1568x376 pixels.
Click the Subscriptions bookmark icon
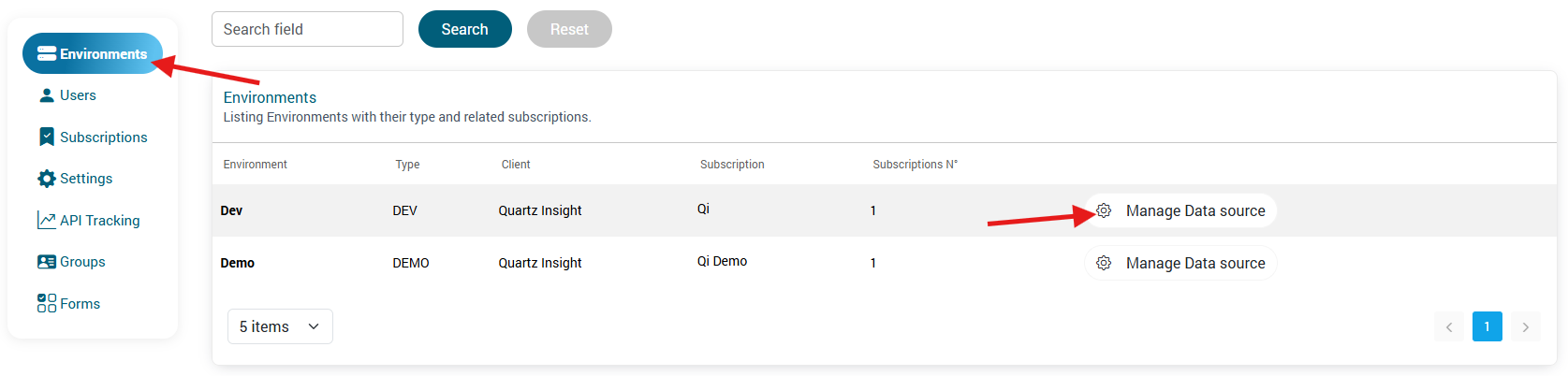[47, 137]
